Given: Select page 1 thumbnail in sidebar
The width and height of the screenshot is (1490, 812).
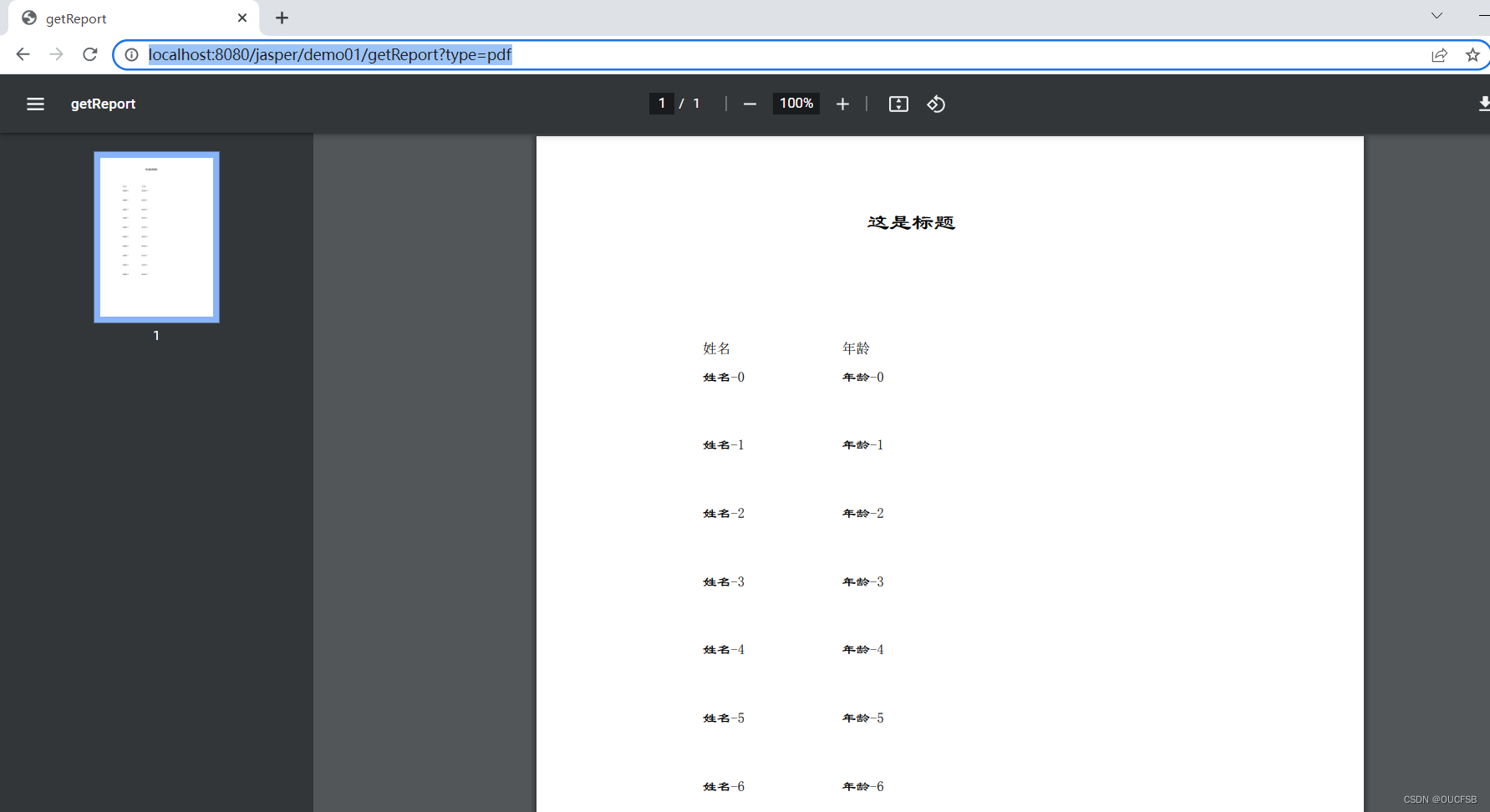Looking at the screenshot, I should pos(156,237).
